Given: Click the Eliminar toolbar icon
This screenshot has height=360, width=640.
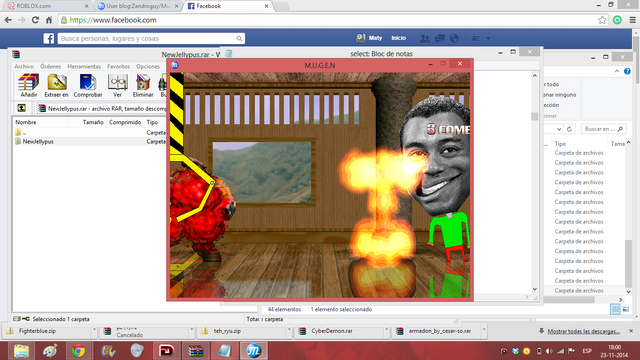Looking at the screenshot, I should [x=143, y=85].
